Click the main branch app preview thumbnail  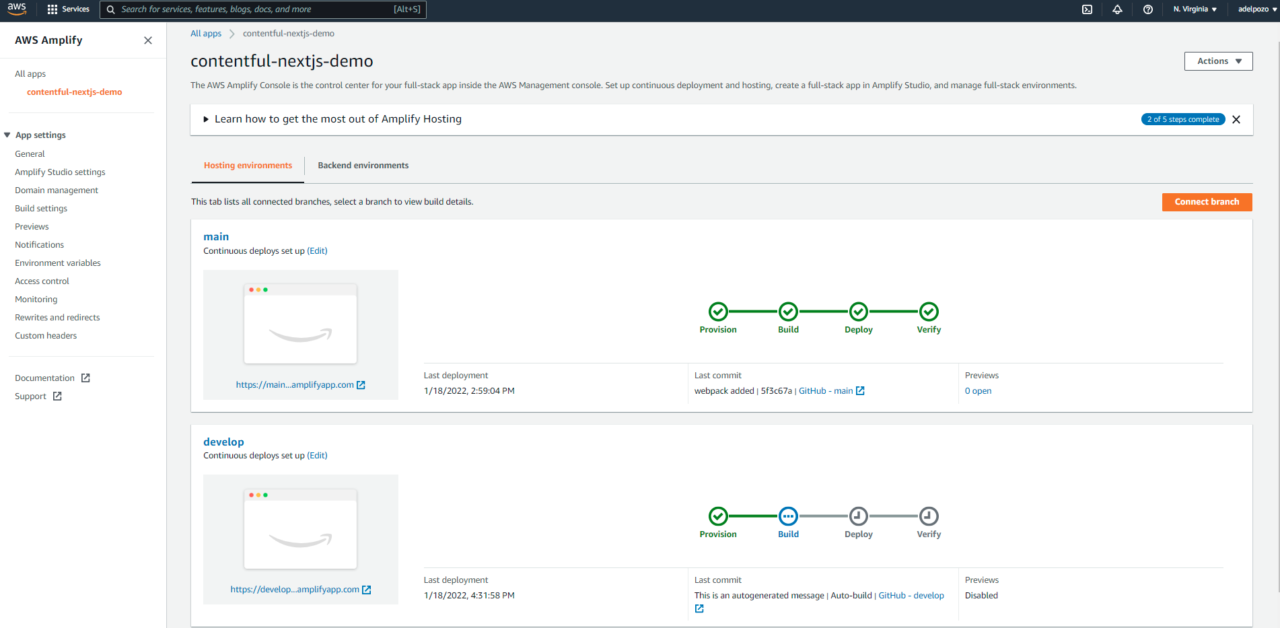click(x=300, y=325)
